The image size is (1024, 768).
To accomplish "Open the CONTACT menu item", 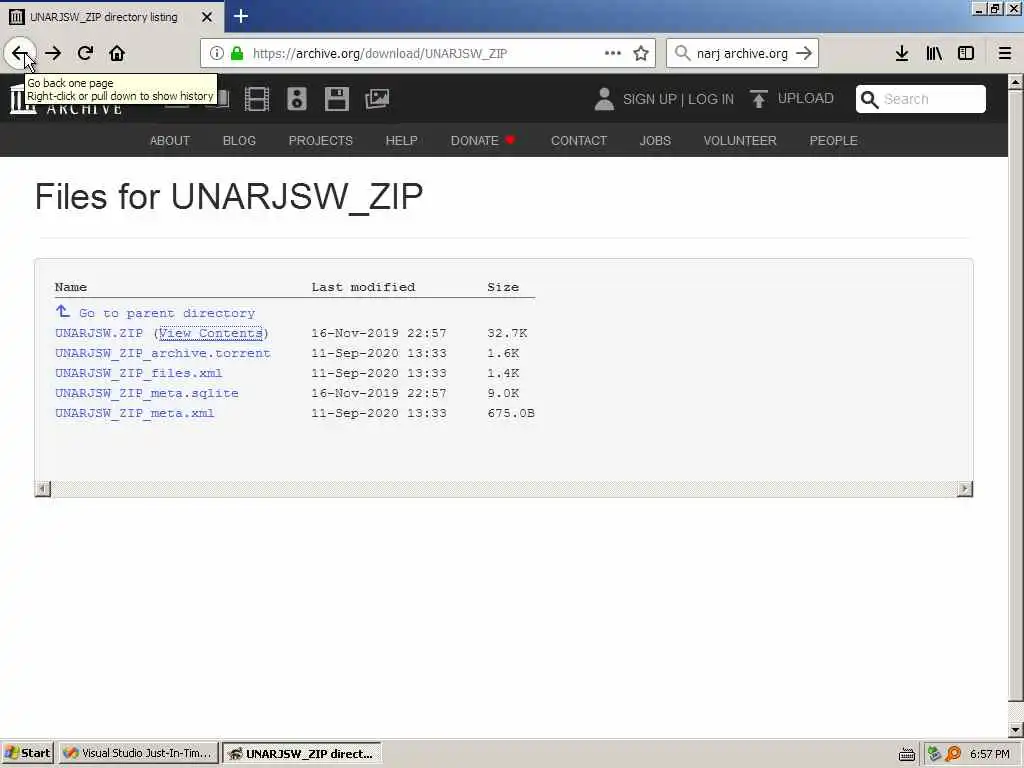I will click(x=579, y=140).
